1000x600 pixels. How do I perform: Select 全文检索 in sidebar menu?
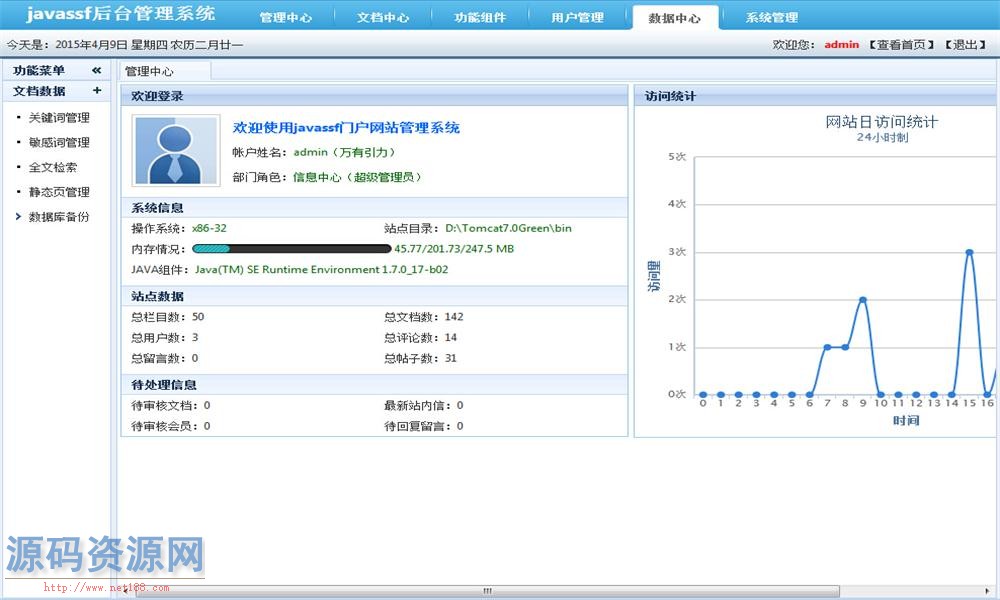55,167
